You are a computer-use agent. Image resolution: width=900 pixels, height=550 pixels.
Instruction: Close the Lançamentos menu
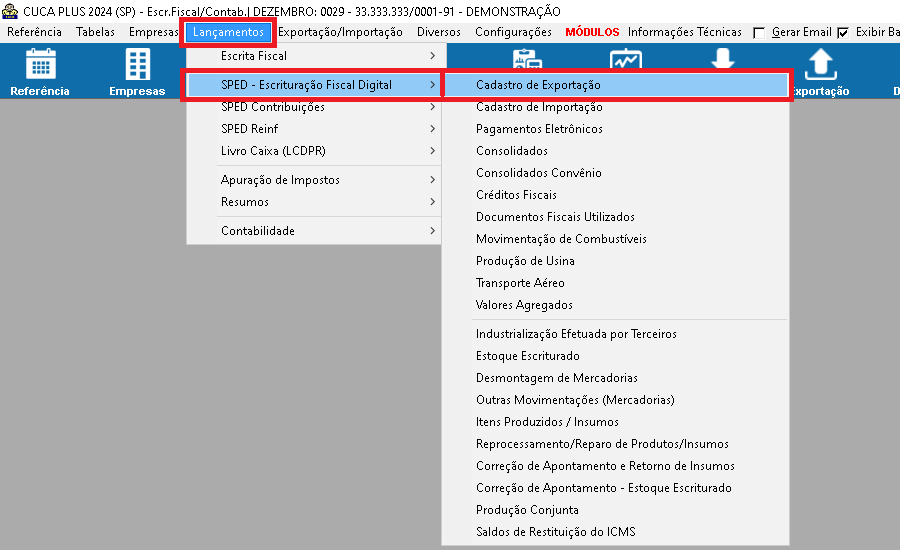point(228,32)
